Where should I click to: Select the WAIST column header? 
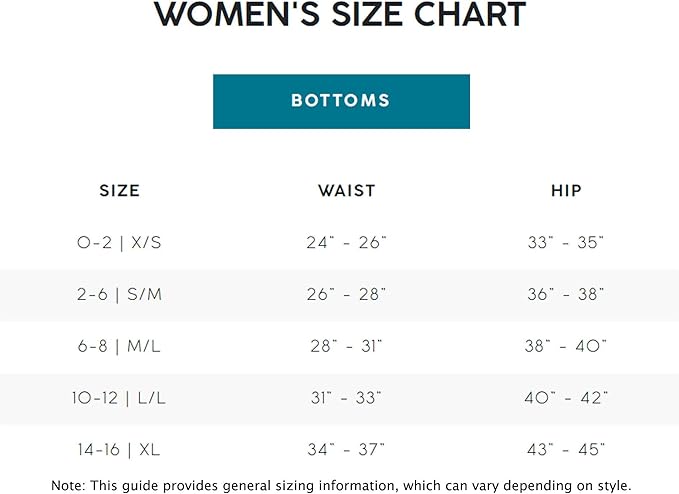pyautogui.click(x=346, y=190)
